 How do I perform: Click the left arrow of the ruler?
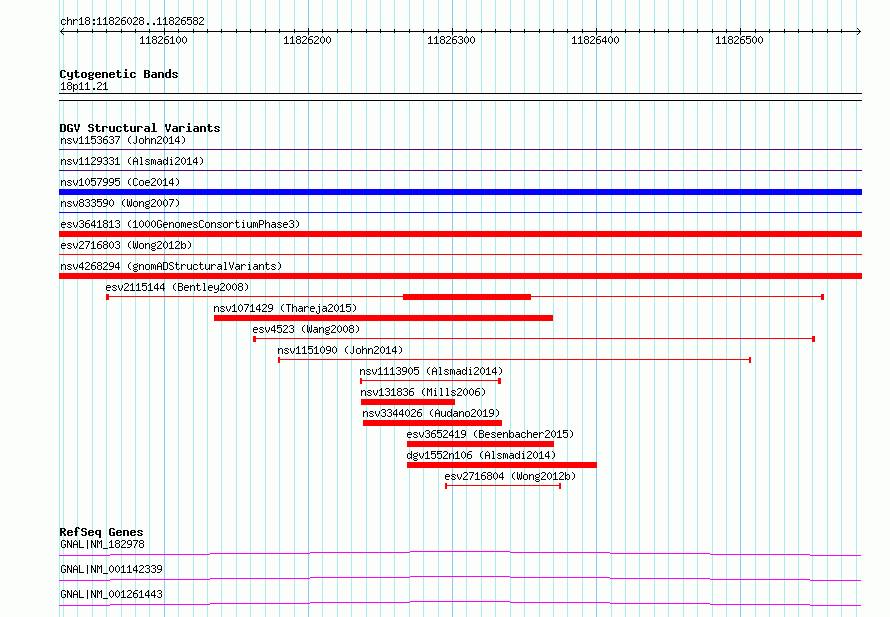pyautogui.click(x=62, y=32)
